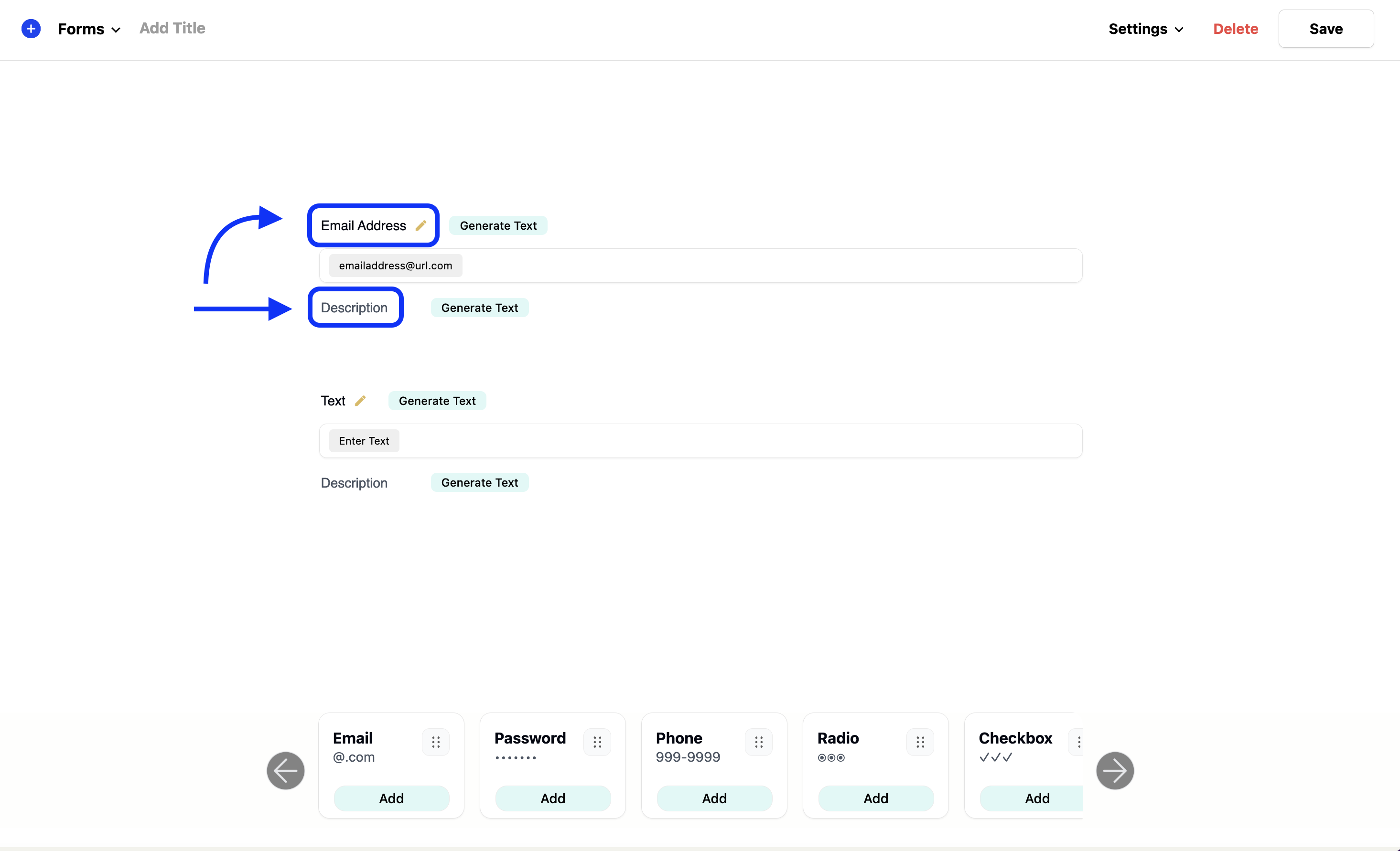Click the 999-9999 phone sample text

tap(688, 757)
